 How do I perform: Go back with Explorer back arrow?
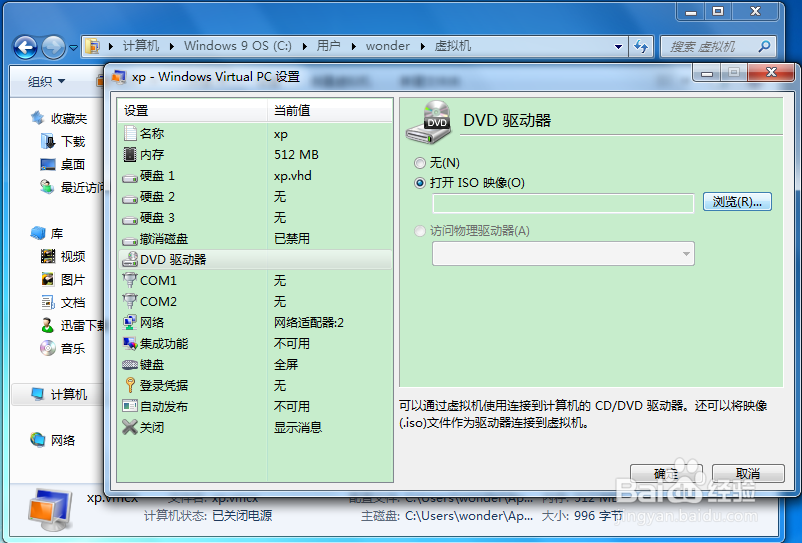(x=26, y=48)
